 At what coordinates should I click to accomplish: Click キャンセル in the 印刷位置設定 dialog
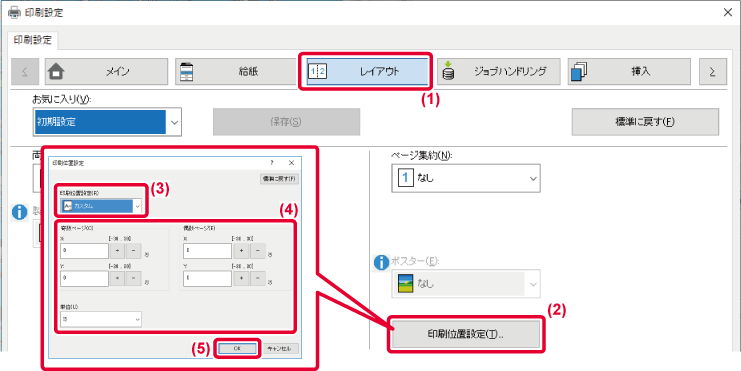point(280,348)
